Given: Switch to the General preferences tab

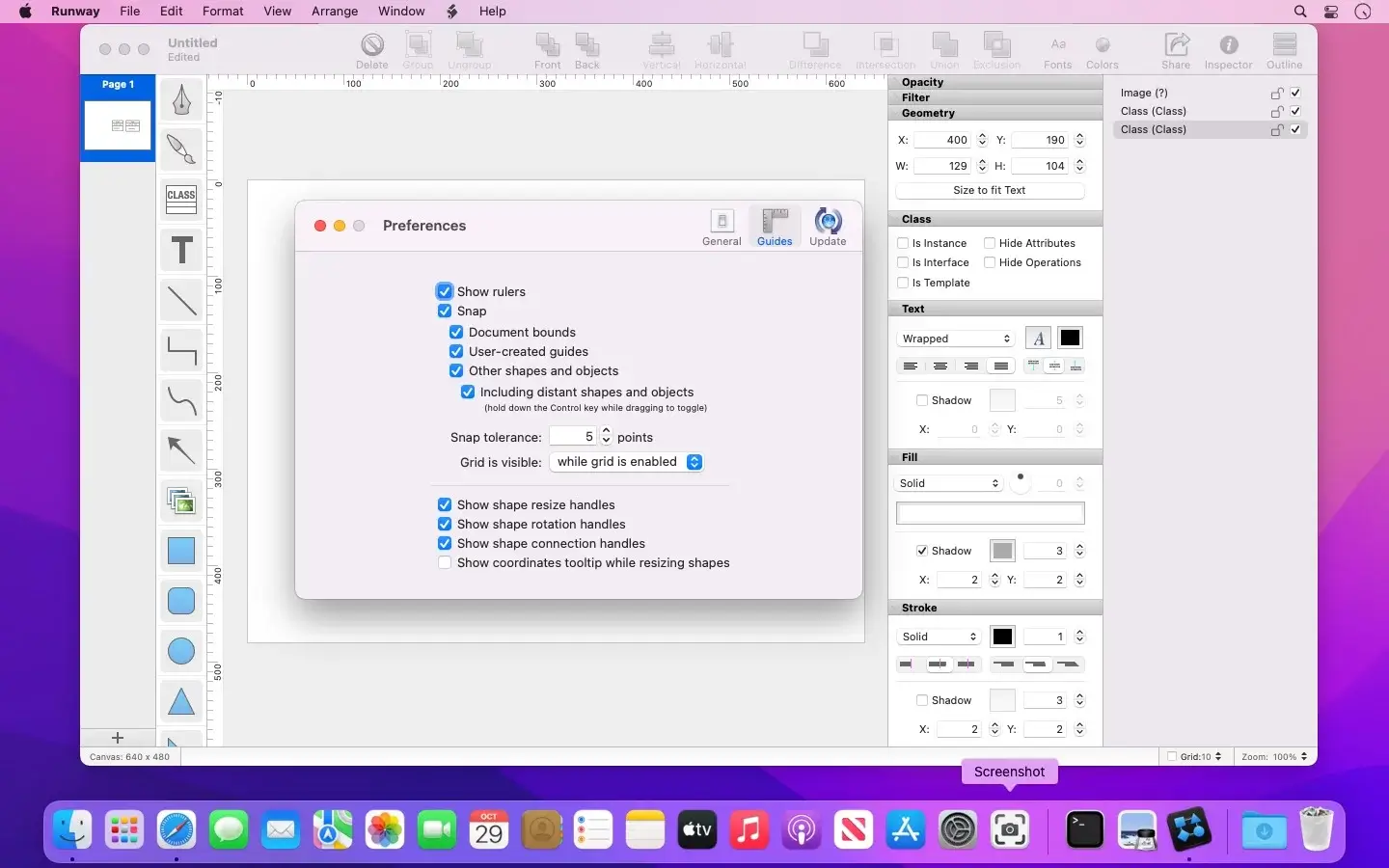Looking at the screenshot, I should click(x=722, y=228).
